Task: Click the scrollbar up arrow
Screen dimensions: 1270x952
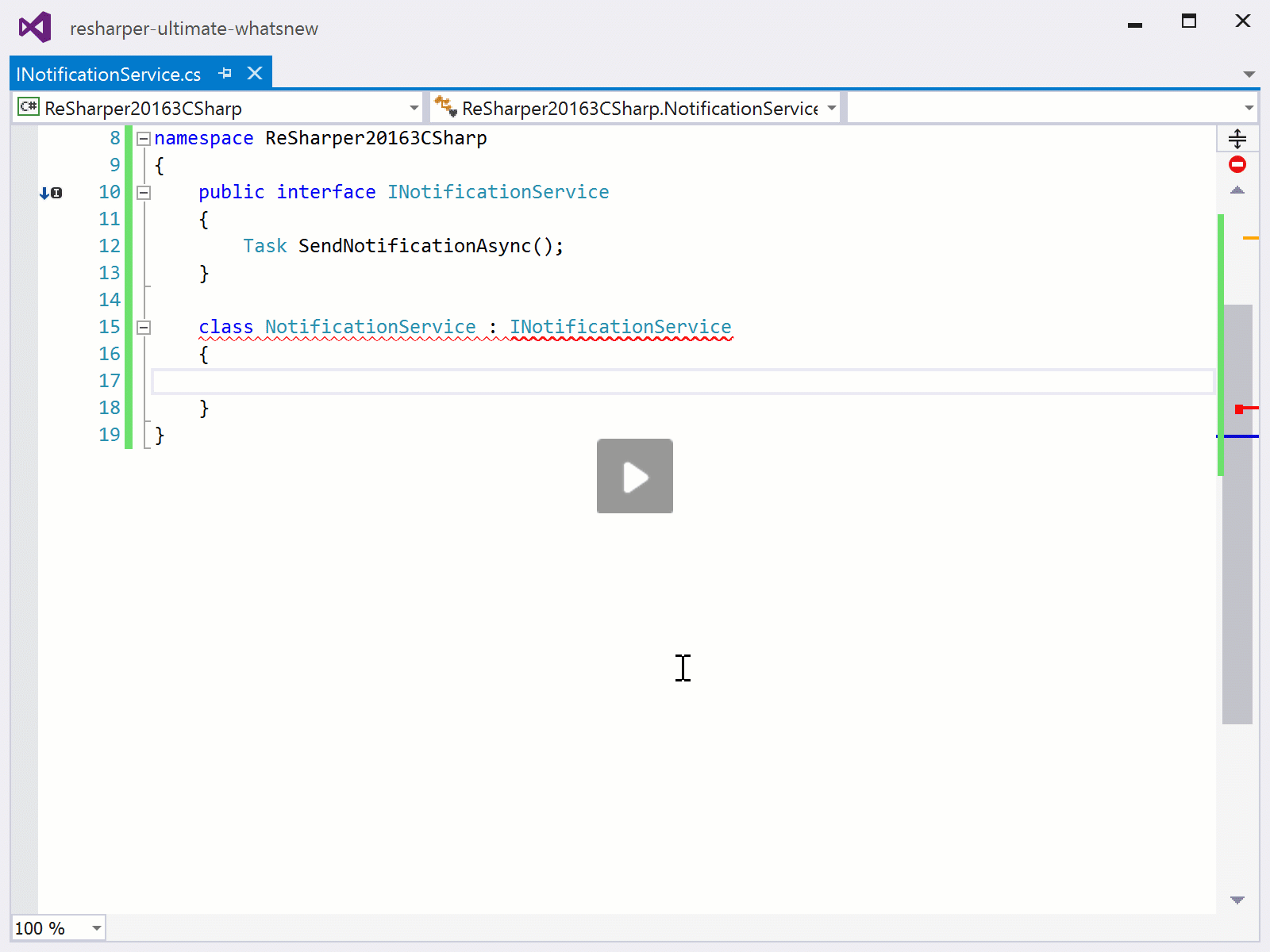Action: pyautogui.click(x=1237, y=190)
